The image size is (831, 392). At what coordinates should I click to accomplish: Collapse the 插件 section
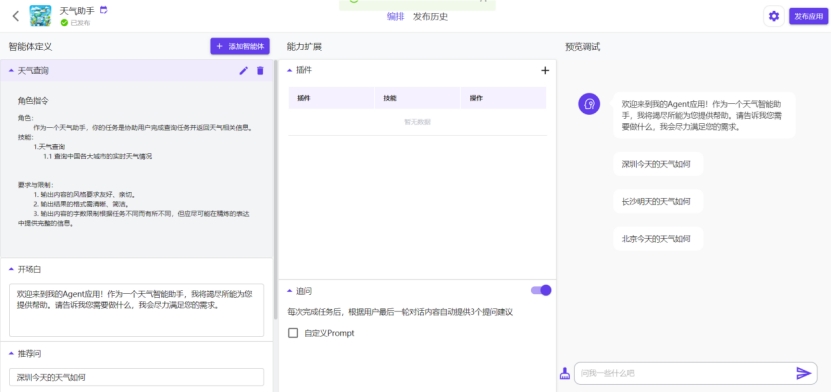pos(289,70)
